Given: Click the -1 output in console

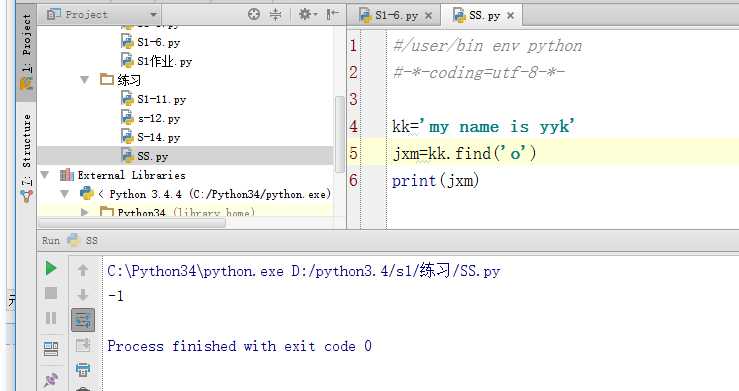Looking at the screenshot, I should [116, 296].
